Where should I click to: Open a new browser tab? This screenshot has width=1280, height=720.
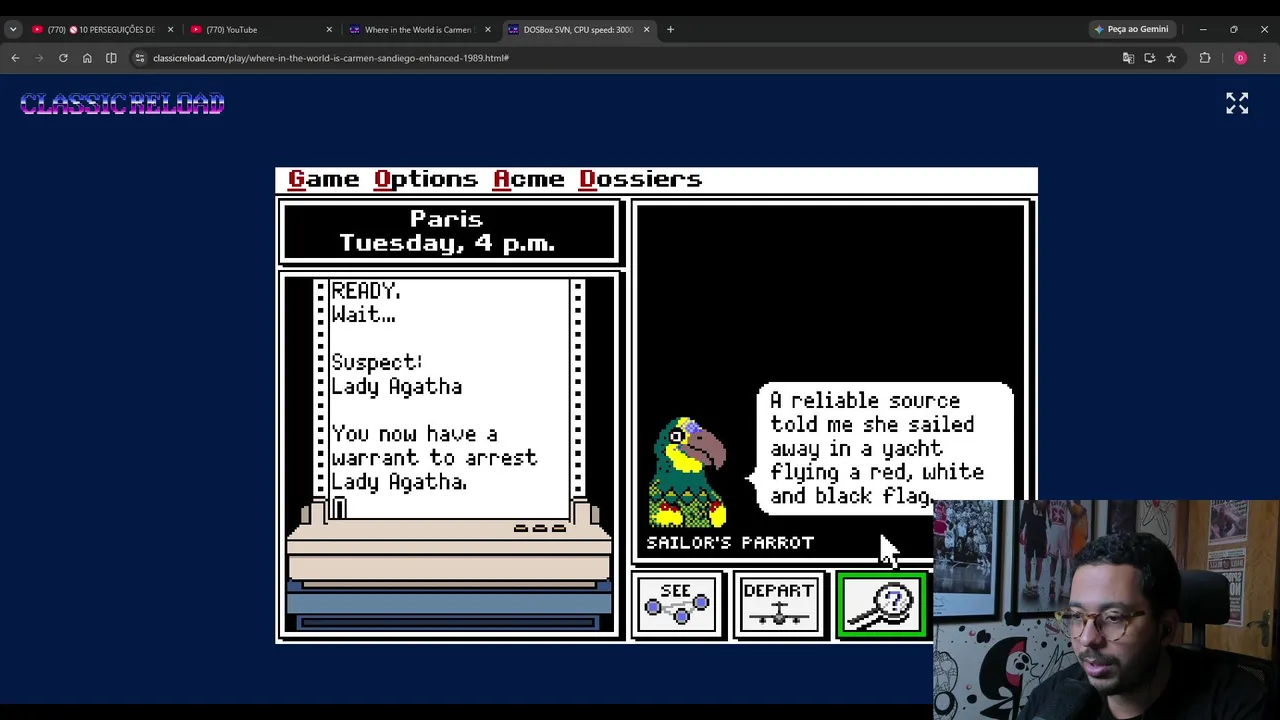[670, 29]
